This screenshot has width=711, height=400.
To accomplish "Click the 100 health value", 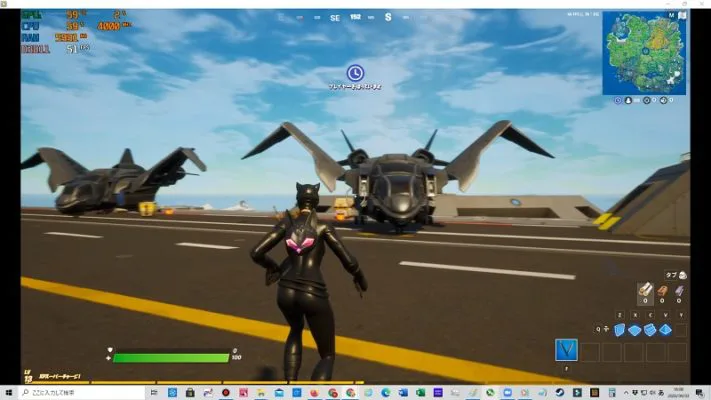I will pos(236,357).
